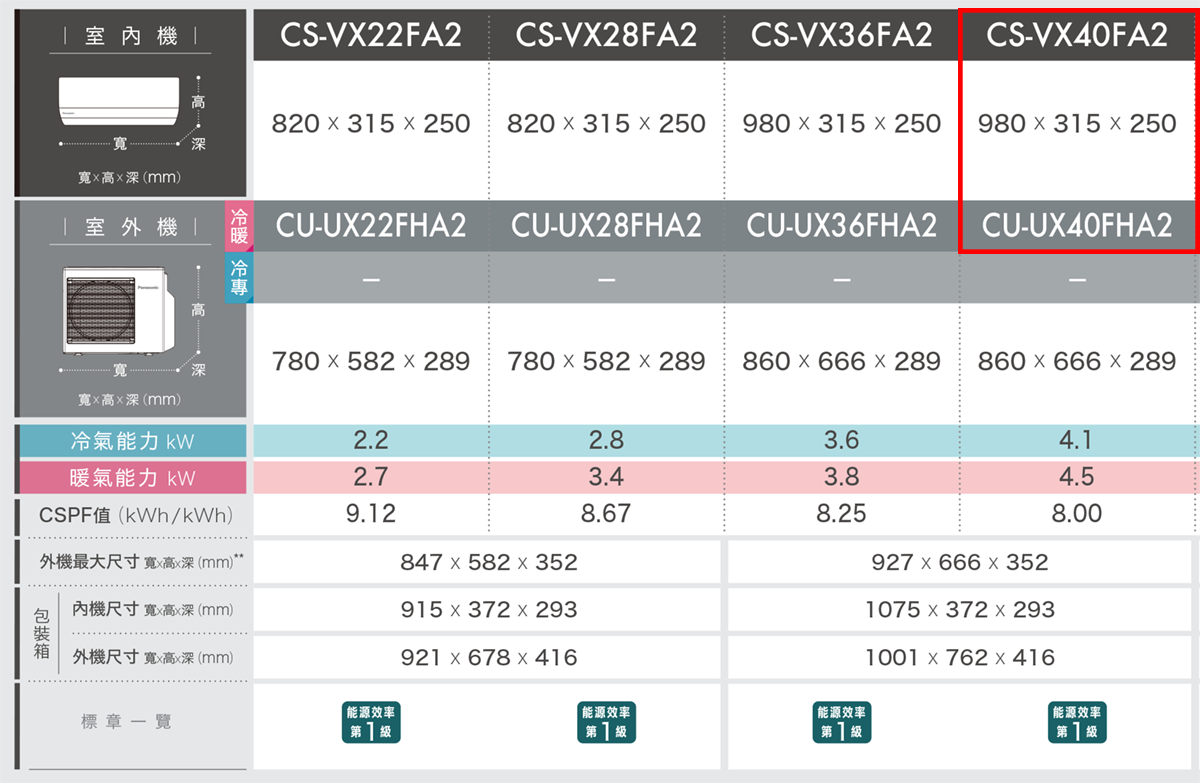This screenshot has width=1200, height=783.
Task: Select the CS-VX36FA2 model header
Action: coord(842,35)
